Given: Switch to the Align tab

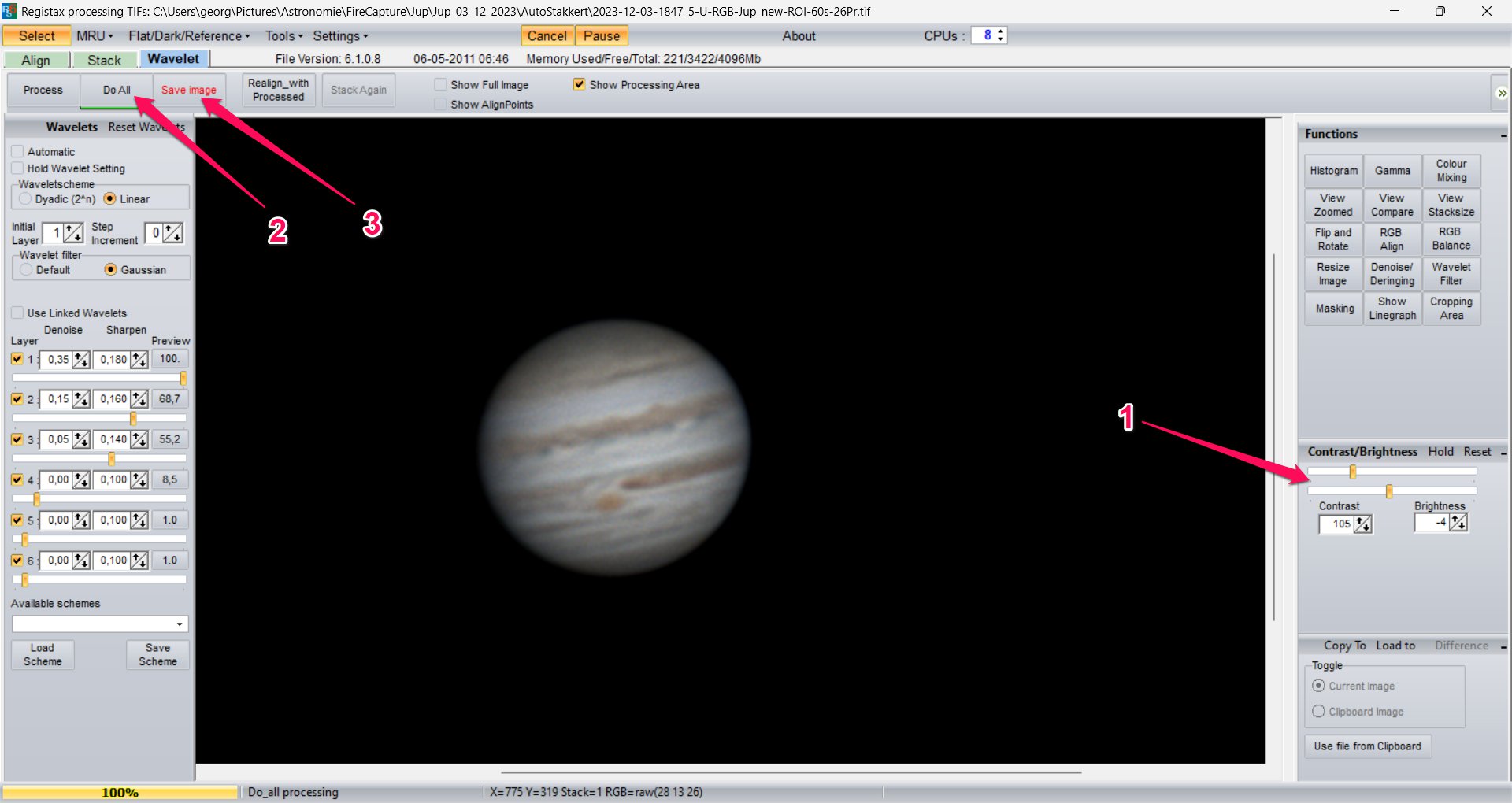Looking at the screenshot, I should (x=36, y=61).
